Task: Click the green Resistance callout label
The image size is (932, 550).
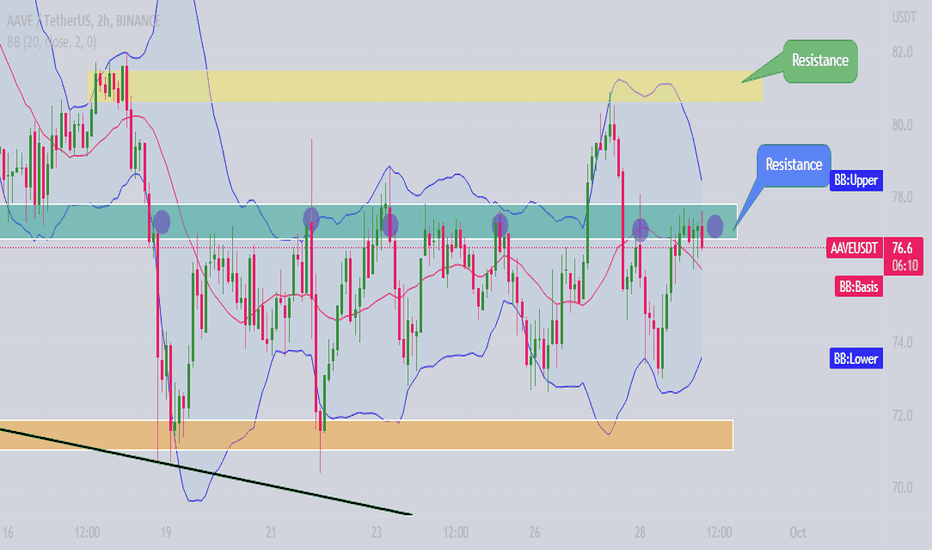Action: [820, 61]
